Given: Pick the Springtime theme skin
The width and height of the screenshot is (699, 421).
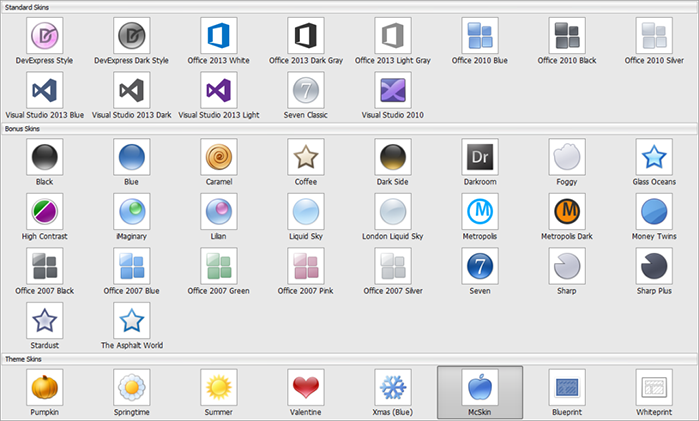Looking at the screenshot, I should pos(132,387).
